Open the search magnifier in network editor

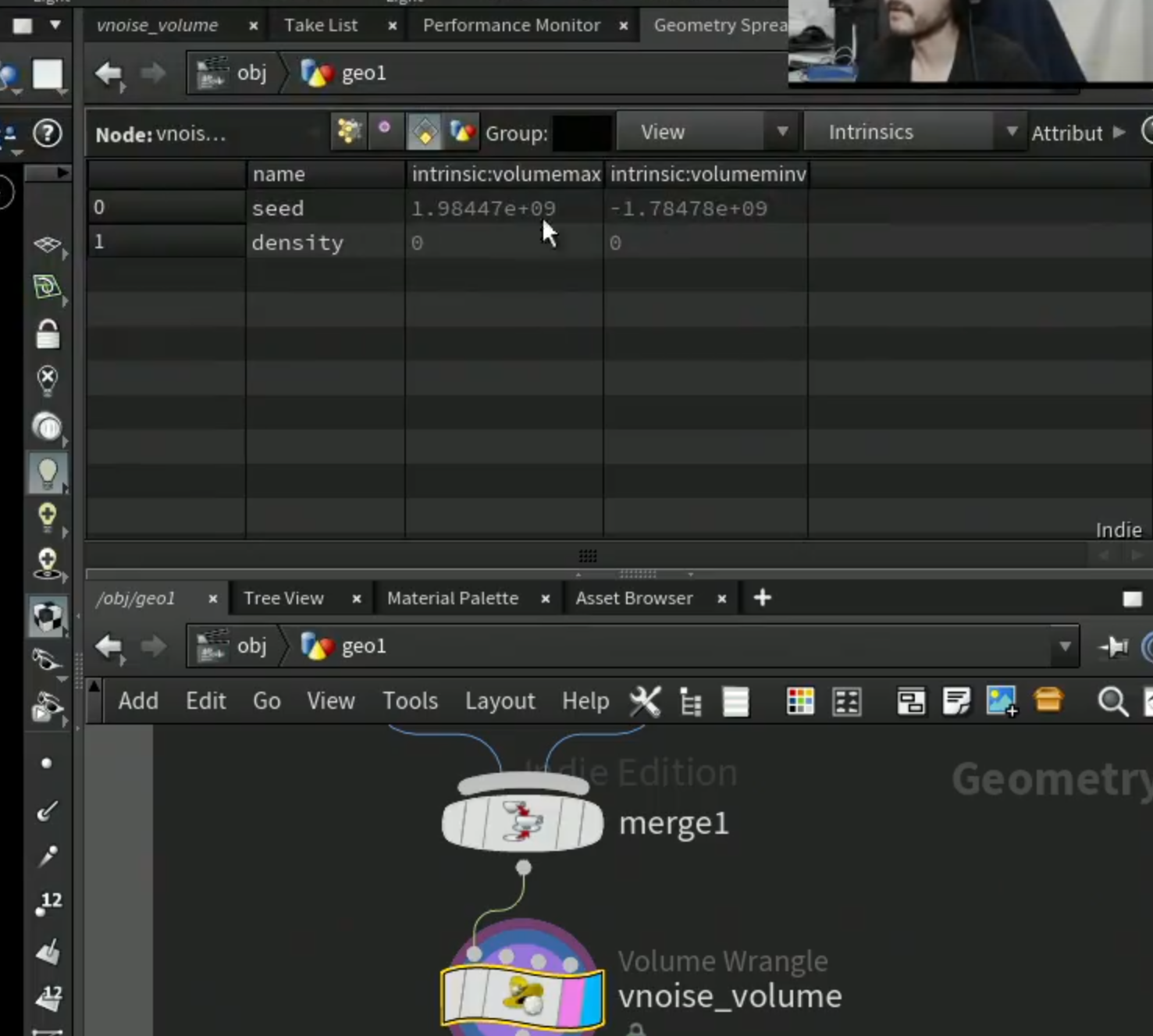pos(1112,702)
